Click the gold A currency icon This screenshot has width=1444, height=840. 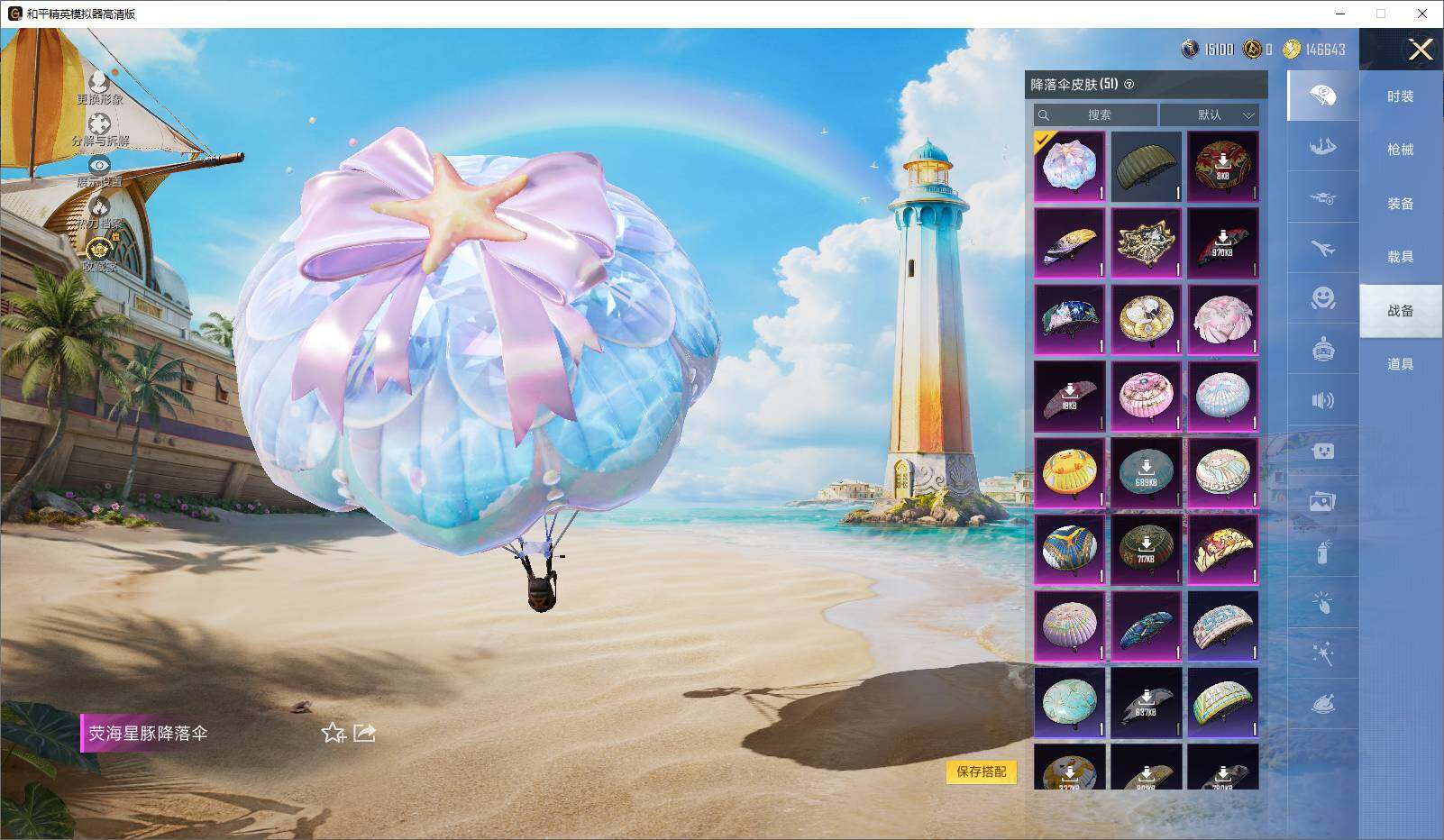[x=1252, y=49]
